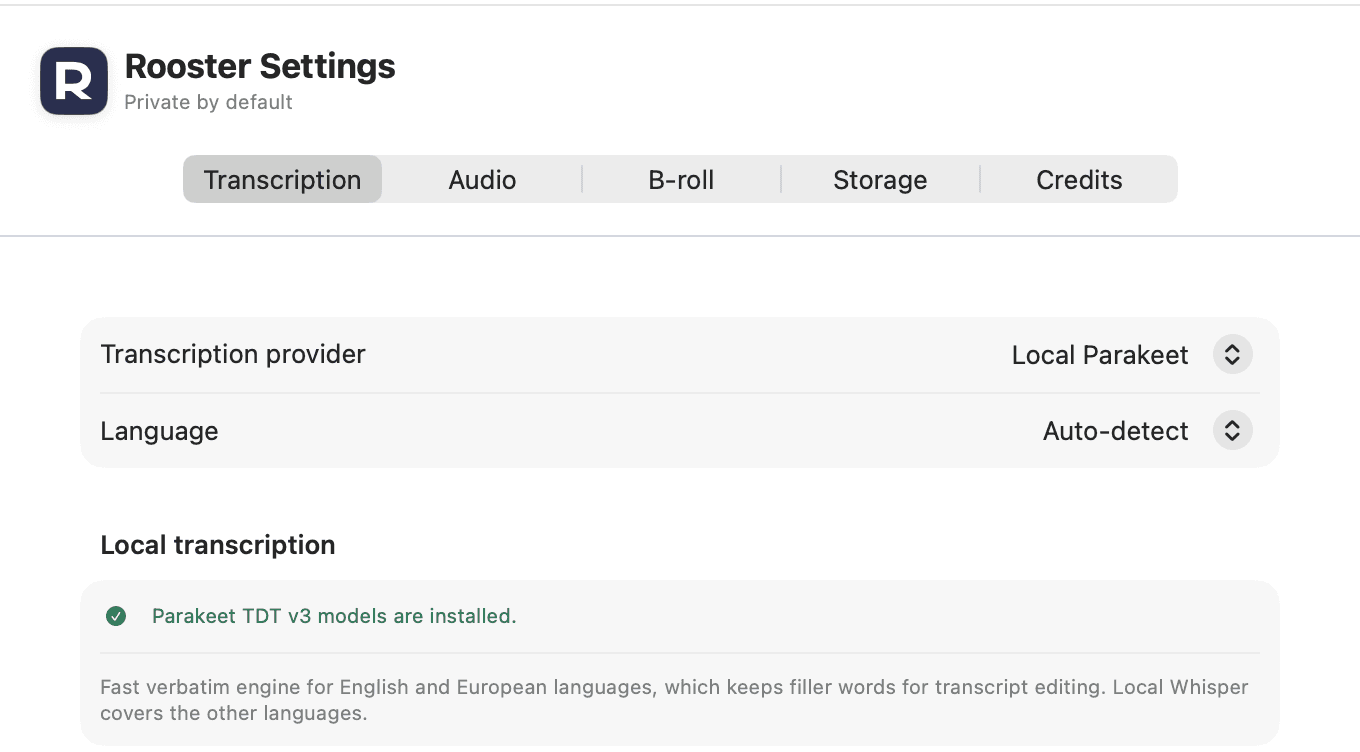Image resolution: width=1360 pixels, height=752 pixels.
Task: Open the Transcription provider dropdown
Action: click(1232, 354)
